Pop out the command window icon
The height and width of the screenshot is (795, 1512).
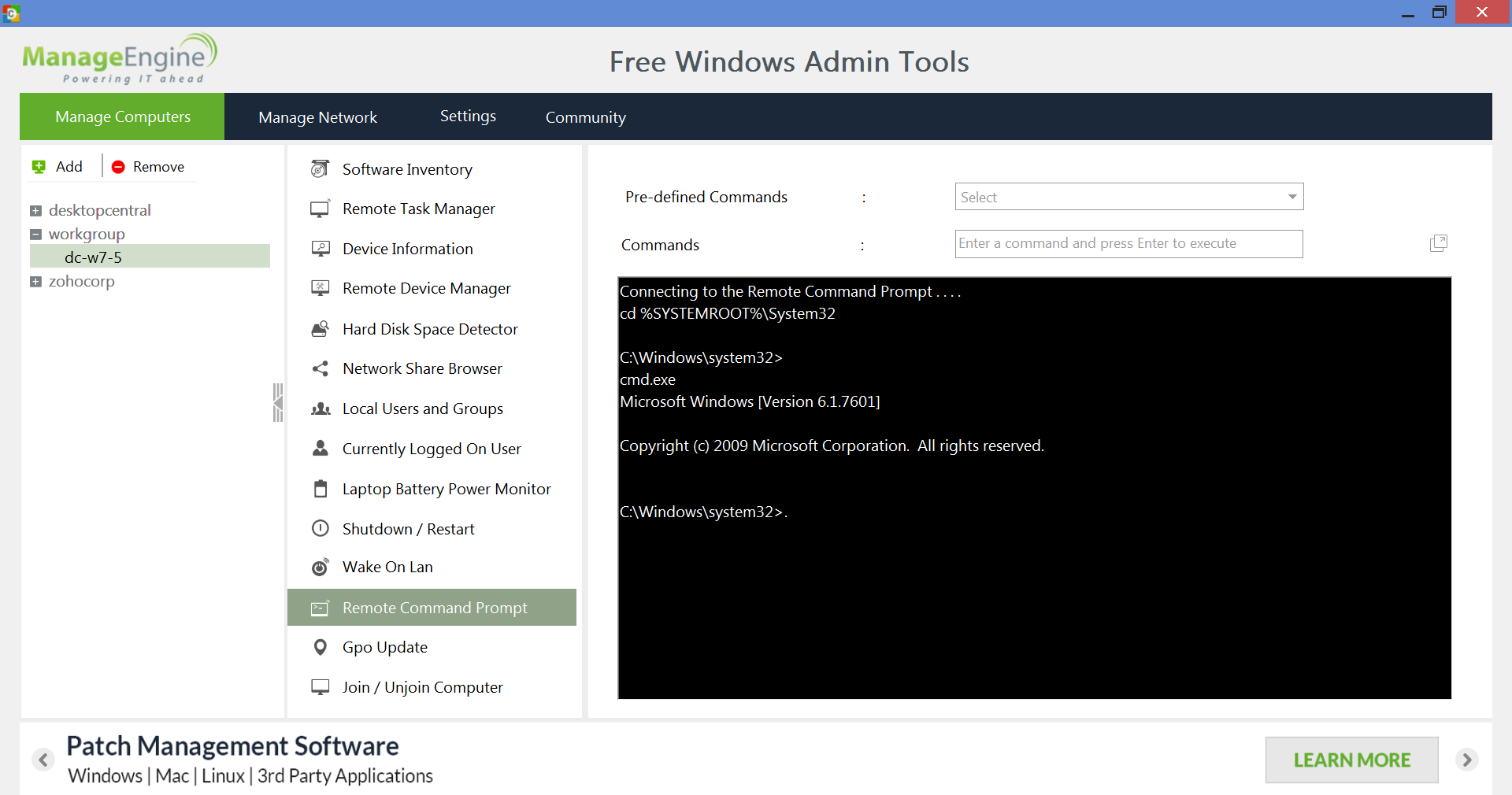pyautogui.click(x=1438, y=243)
